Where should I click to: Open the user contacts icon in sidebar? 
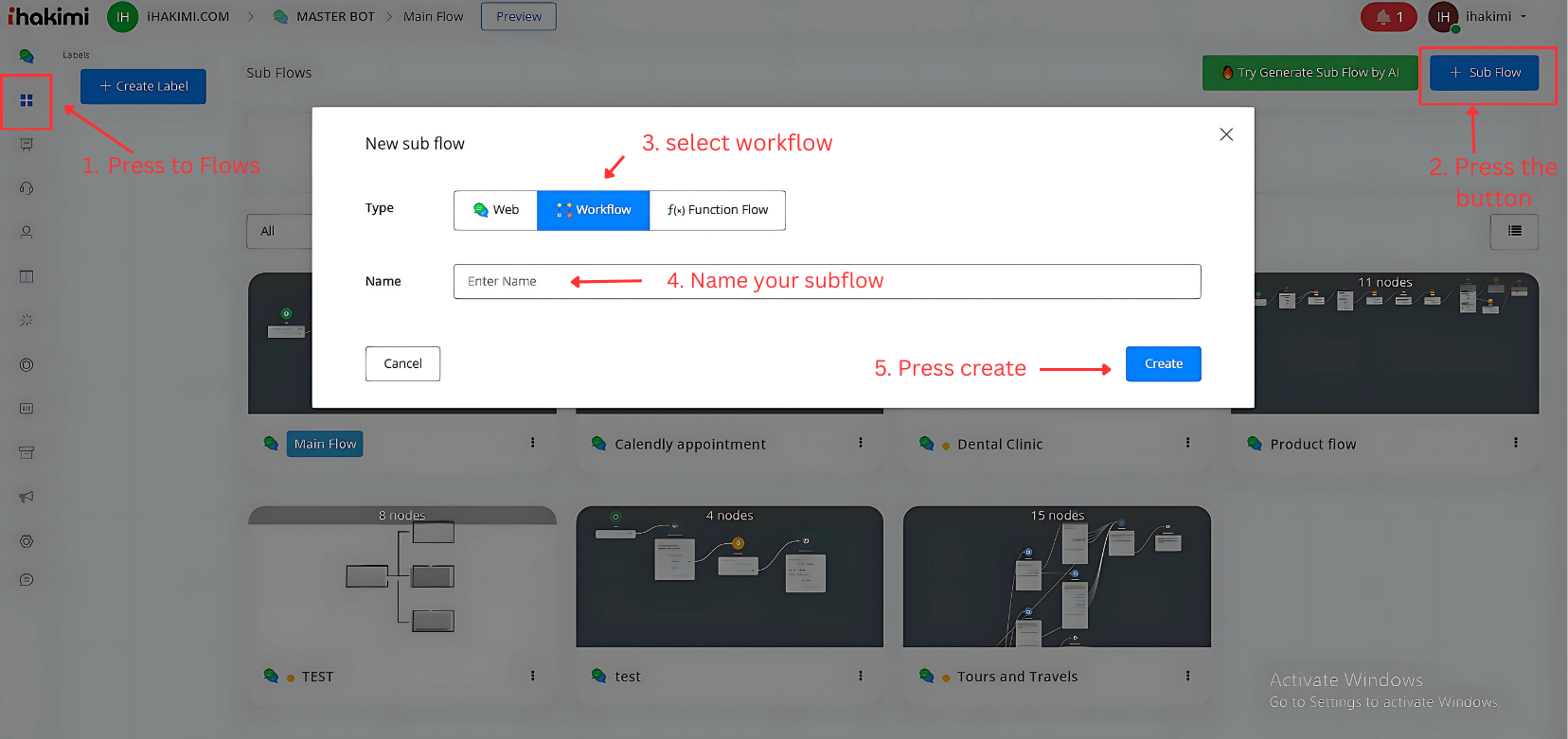click(27, 232)
